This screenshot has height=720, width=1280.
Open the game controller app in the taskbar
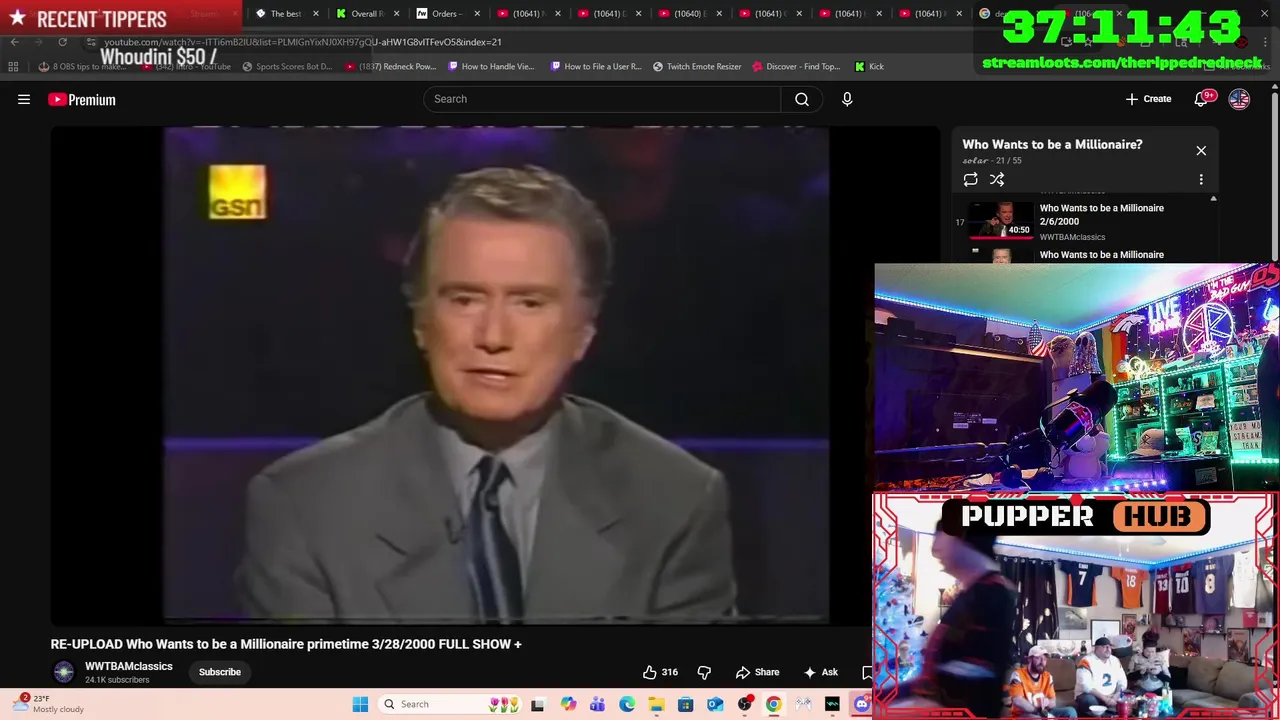coord(803,705)
